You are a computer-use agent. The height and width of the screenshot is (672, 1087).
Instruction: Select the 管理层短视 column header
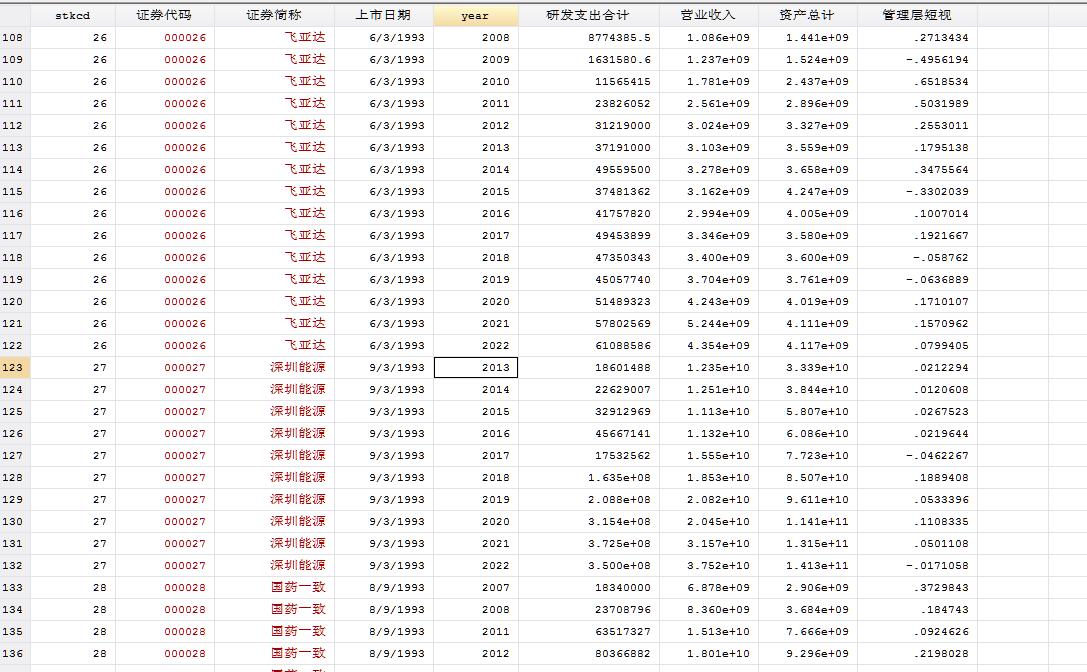tap(917, 15)
